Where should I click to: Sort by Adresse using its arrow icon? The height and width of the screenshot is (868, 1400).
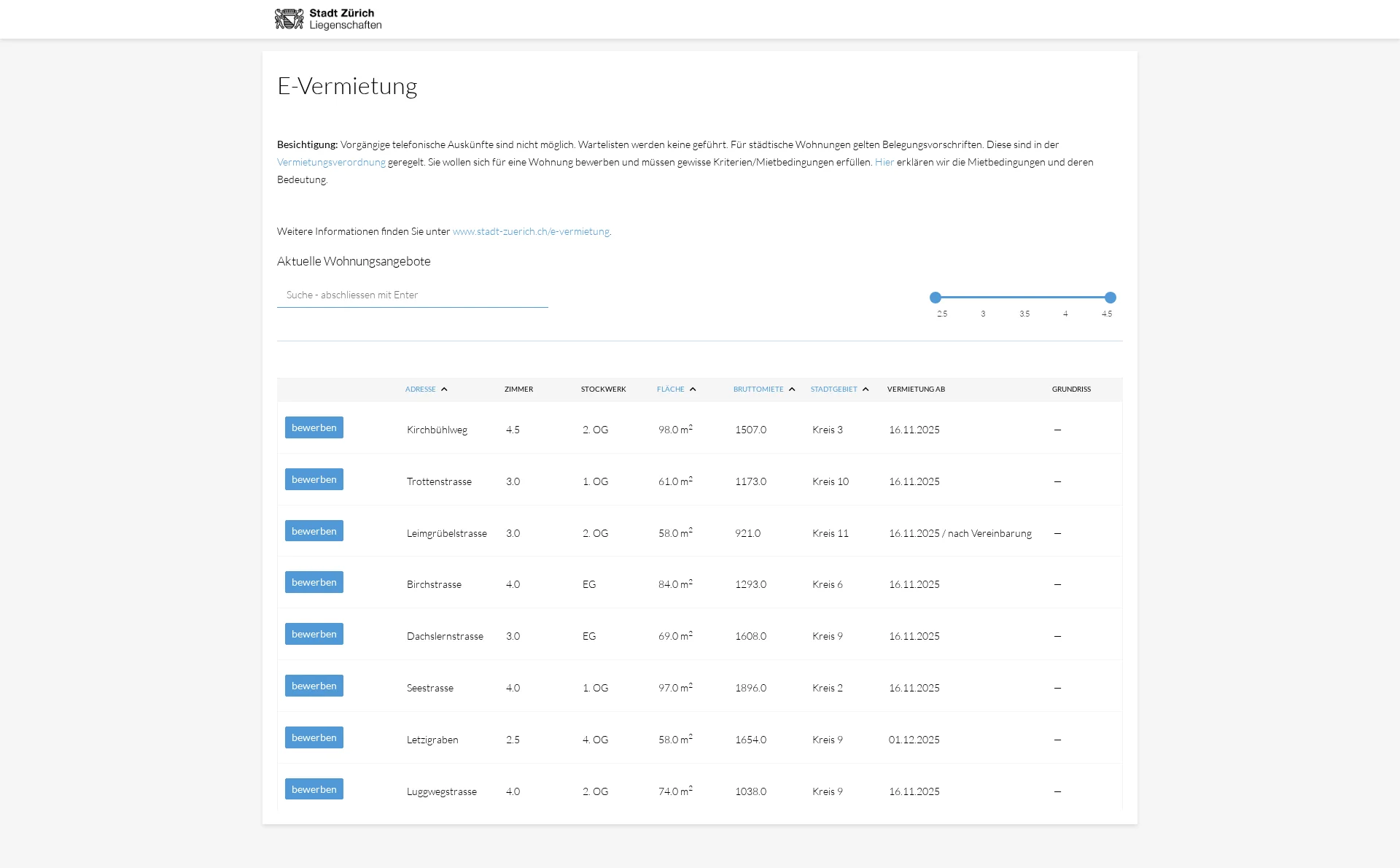(x=444, y=390)
